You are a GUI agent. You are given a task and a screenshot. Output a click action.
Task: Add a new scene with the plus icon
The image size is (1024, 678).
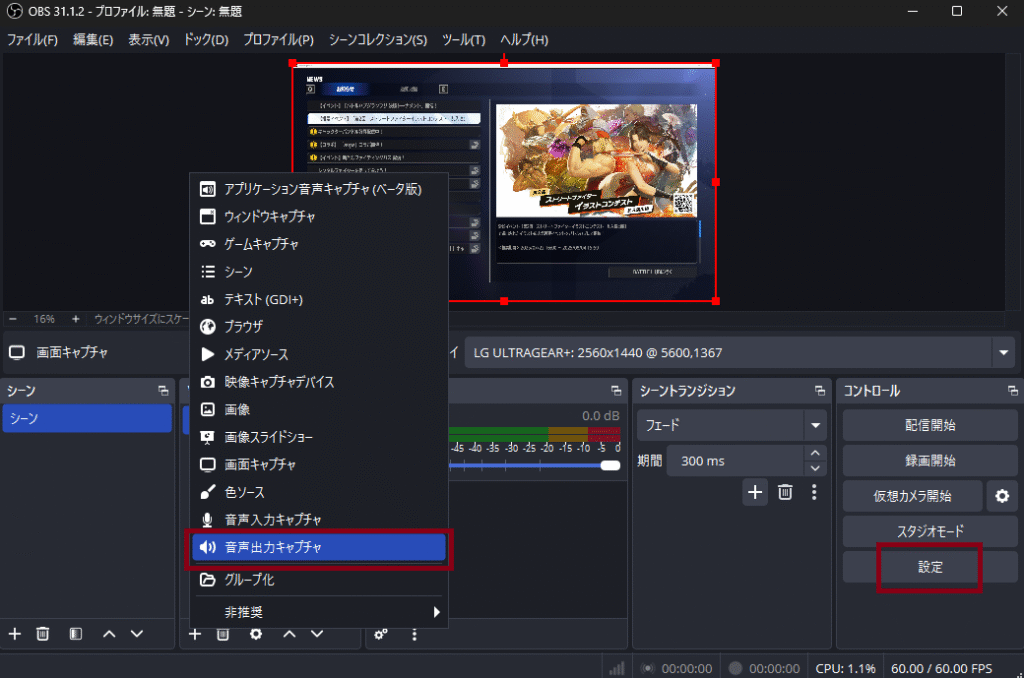[x=14, y=634]
